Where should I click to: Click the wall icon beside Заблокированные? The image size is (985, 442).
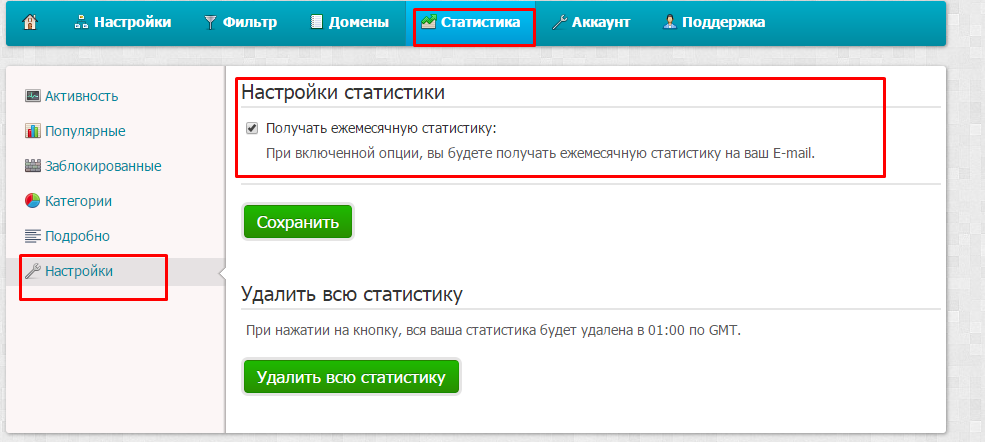click(x=33, y=166)
